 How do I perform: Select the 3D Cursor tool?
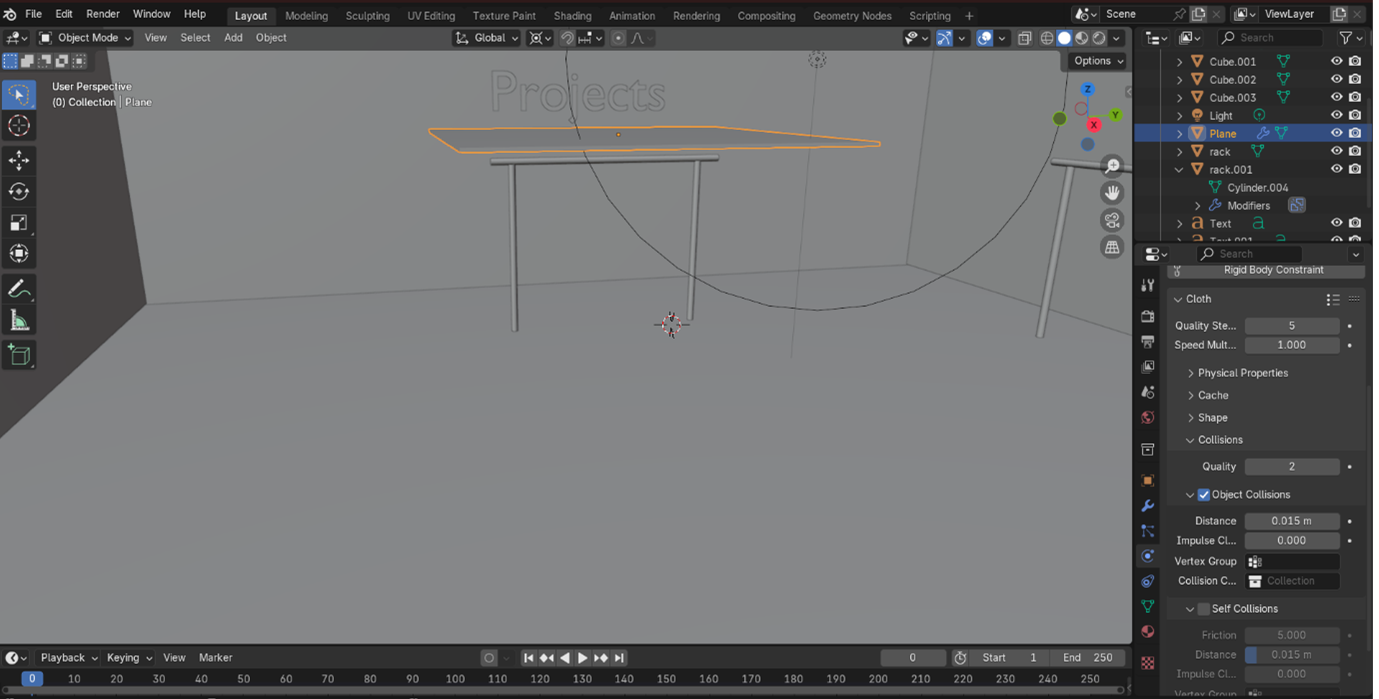19,125
